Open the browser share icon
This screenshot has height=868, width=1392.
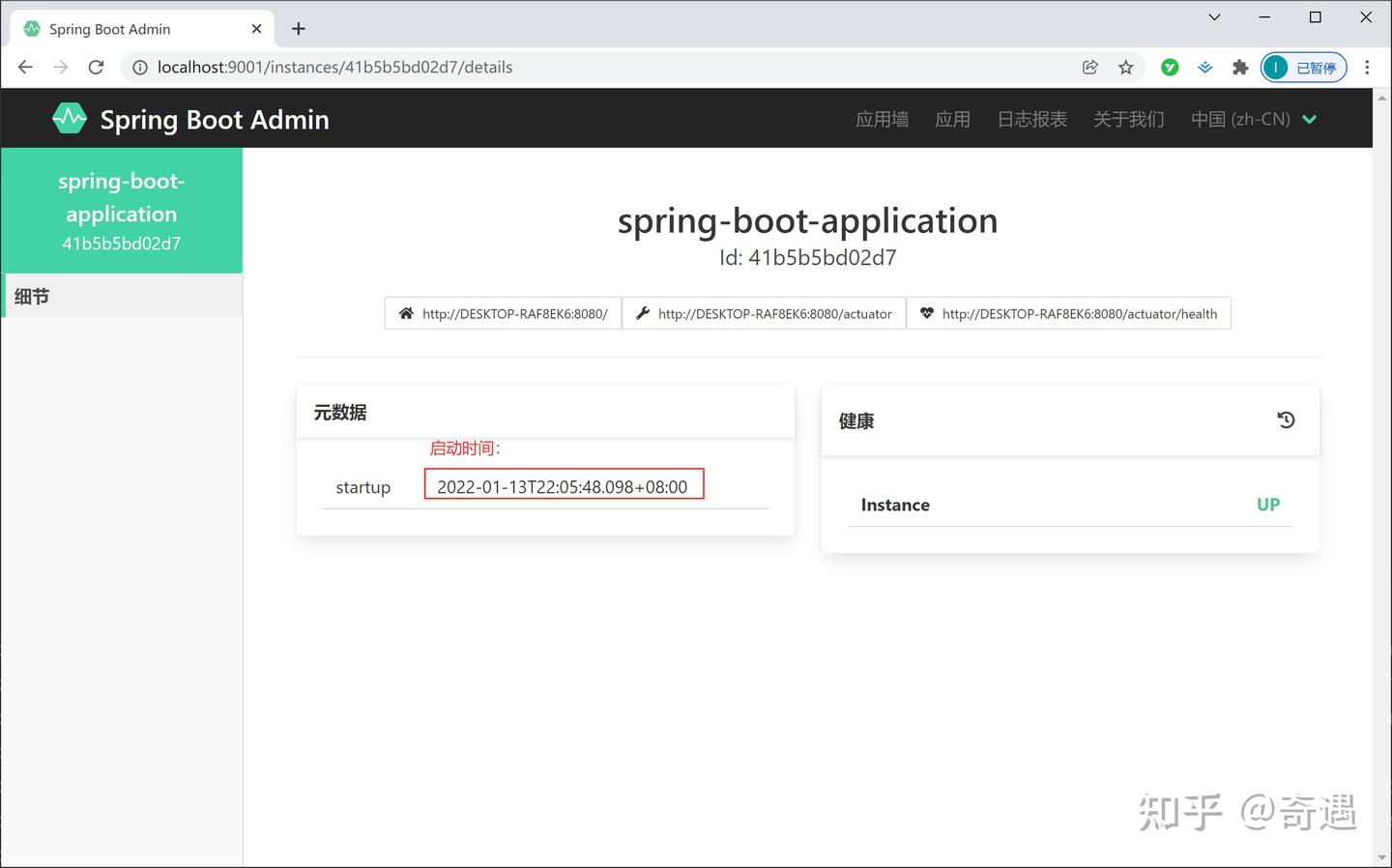point(1090,67)
